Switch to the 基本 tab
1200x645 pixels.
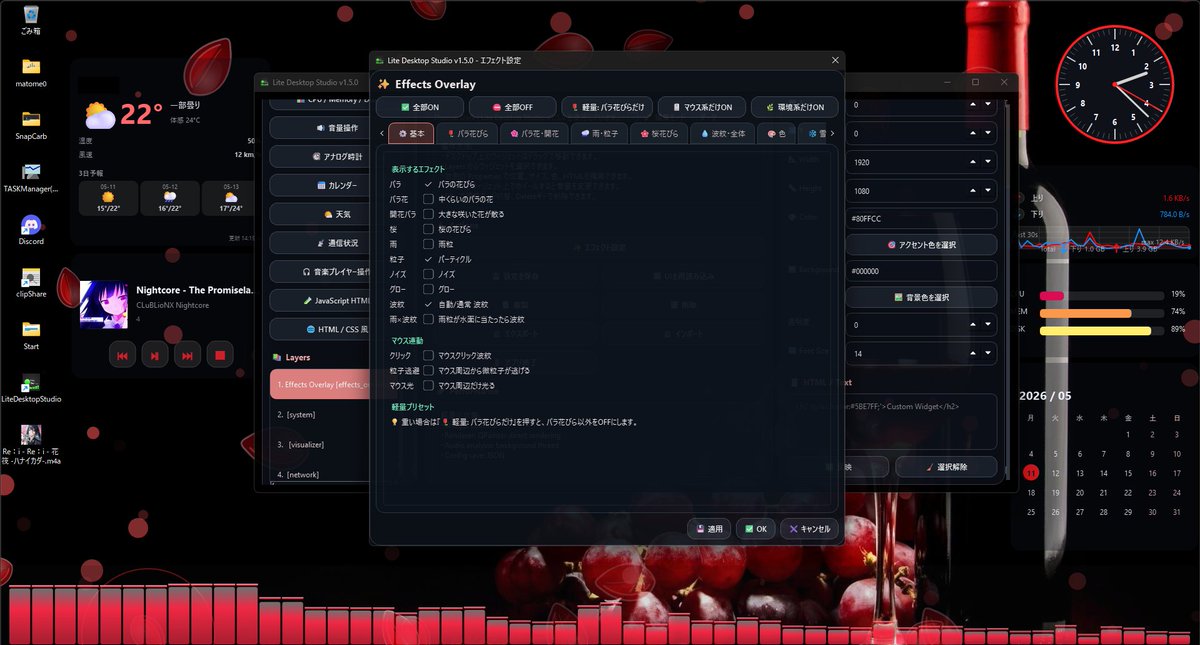[x=411, y=133]
